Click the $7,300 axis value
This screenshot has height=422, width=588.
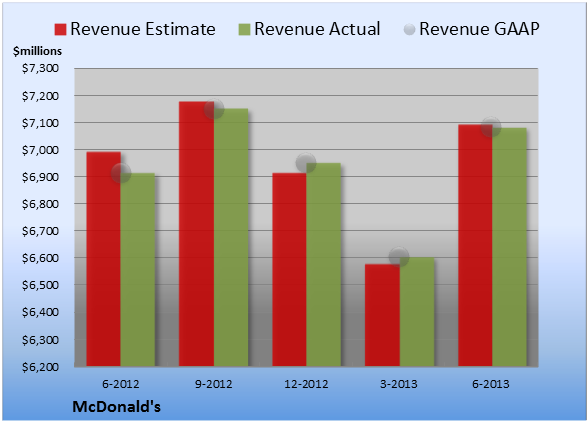click(40, 68)
